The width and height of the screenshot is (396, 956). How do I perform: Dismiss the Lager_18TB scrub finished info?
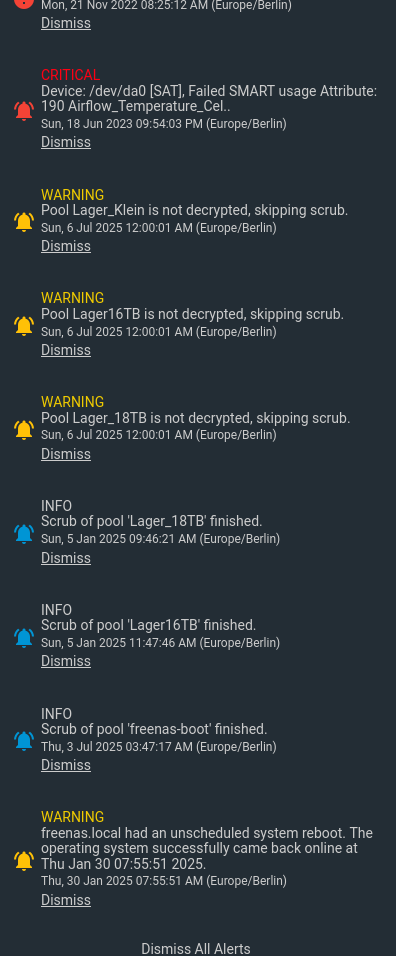point(66,558)
